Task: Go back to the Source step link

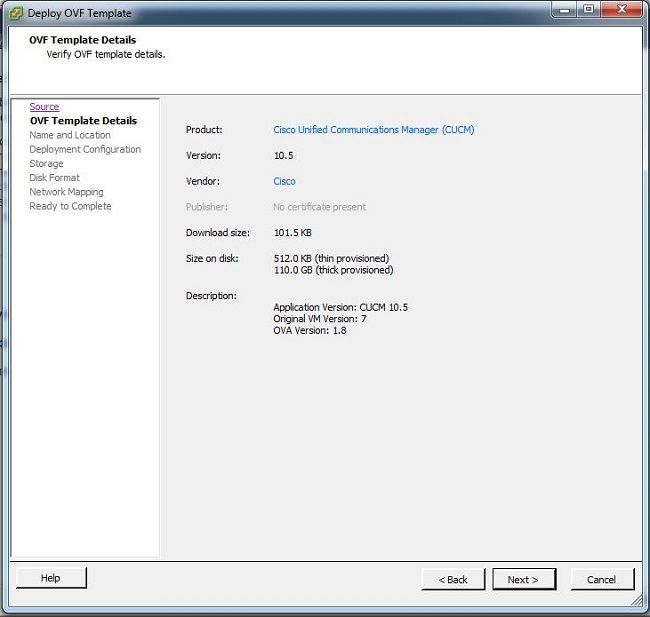Action: [x=44, y=107]
